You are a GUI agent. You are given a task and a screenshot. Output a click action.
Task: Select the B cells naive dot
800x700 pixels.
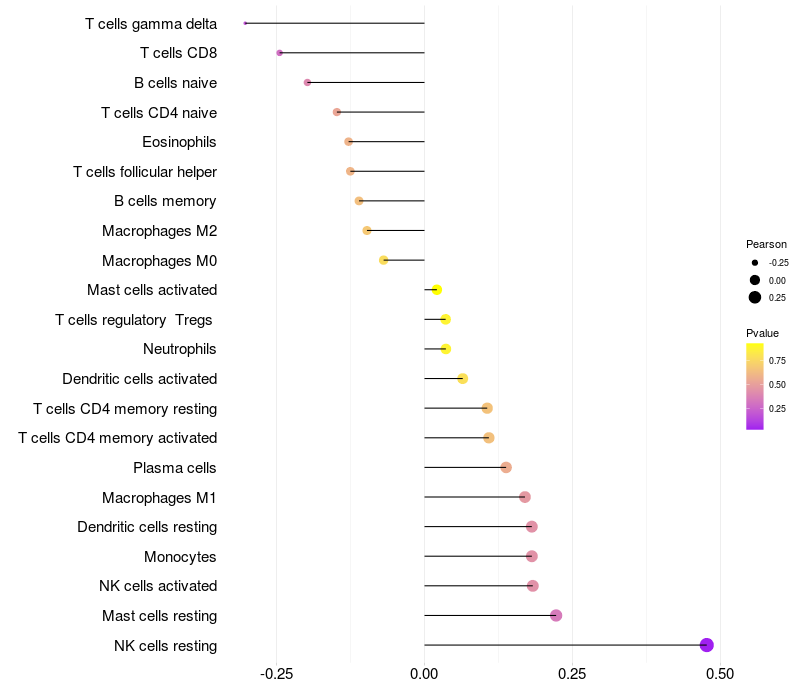coord(307,83)
